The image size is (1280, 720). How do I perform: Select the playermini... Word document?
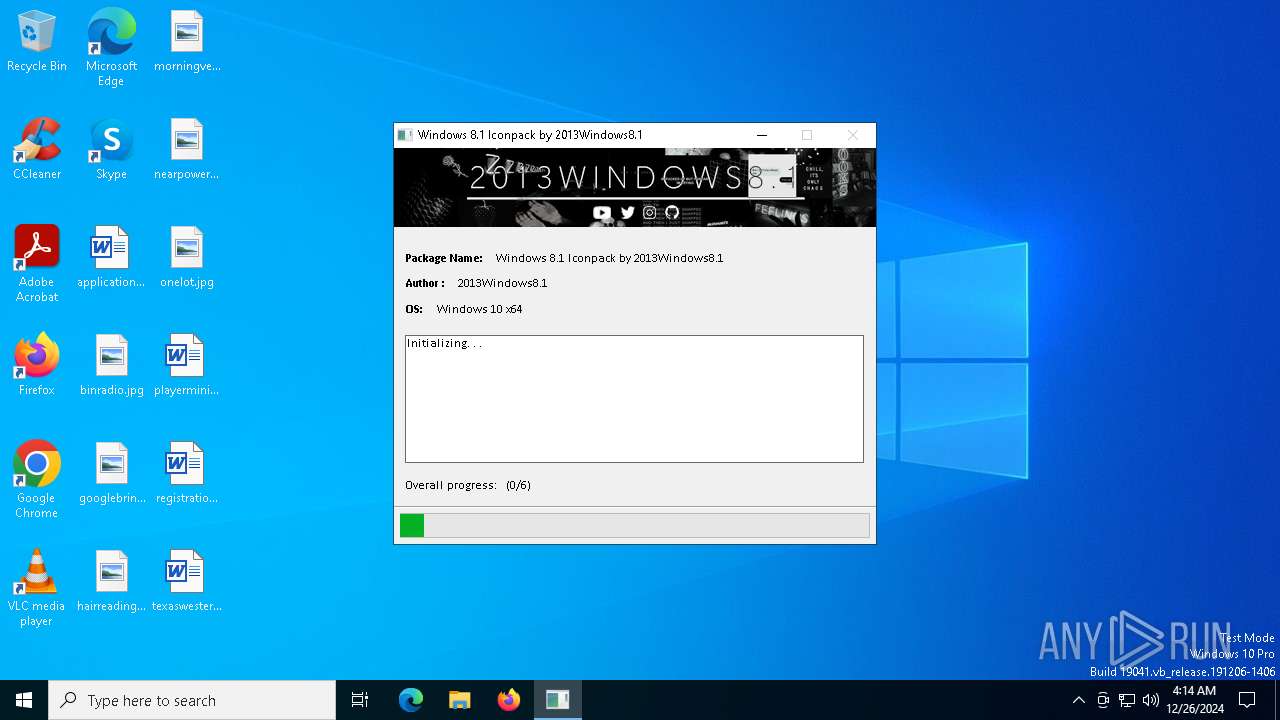(187, 366)
